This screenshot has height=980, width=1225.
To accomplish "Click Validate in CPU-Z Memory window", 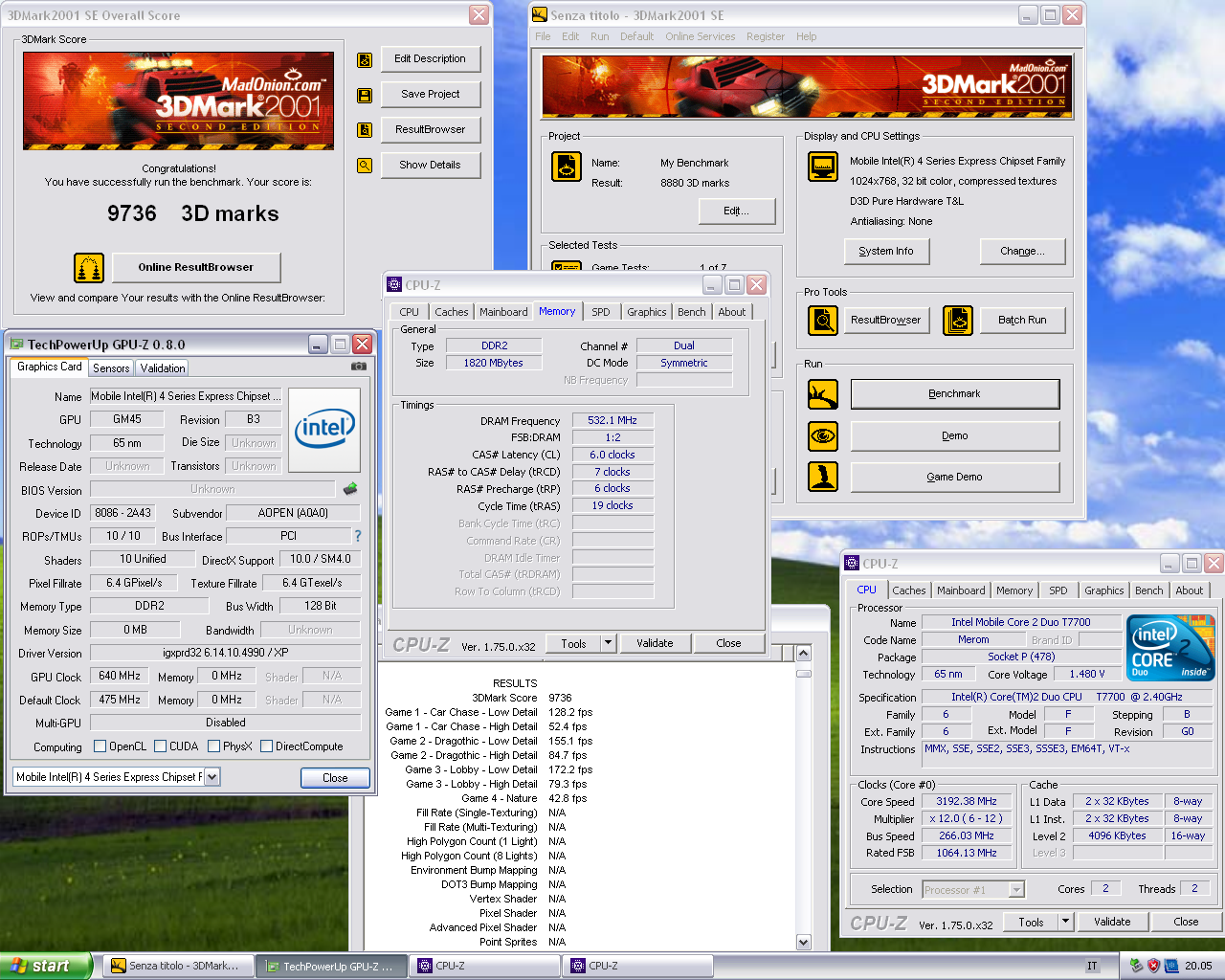I will tap(655, 643).
